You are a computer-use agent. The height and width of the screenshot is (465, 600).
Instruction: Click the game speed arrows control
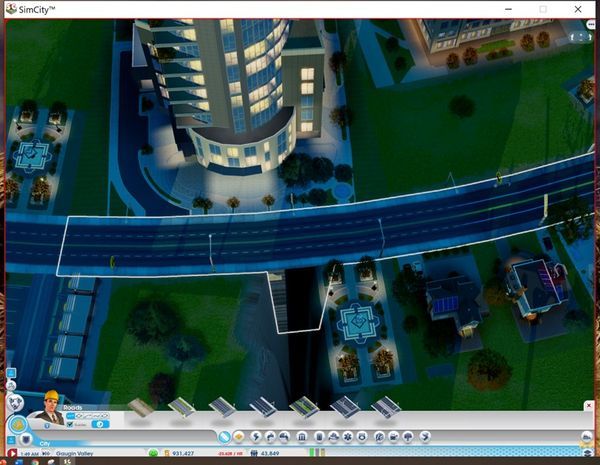point(46,454)
